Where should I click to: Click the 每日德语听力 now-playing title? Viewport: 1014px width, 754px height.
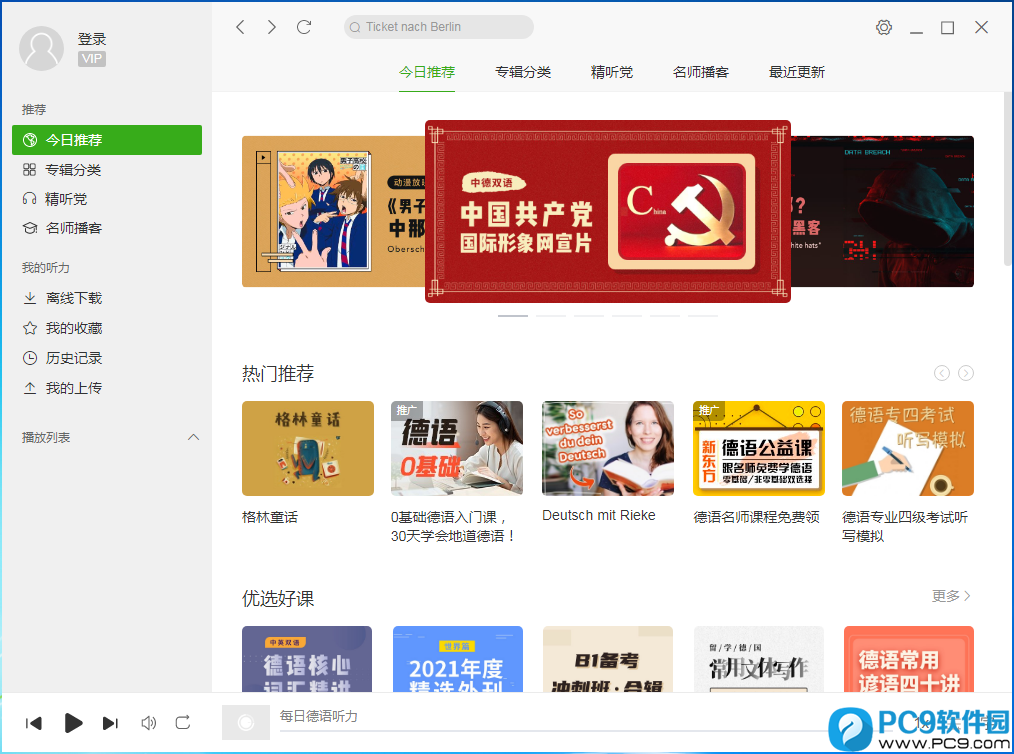coord(318,716)
